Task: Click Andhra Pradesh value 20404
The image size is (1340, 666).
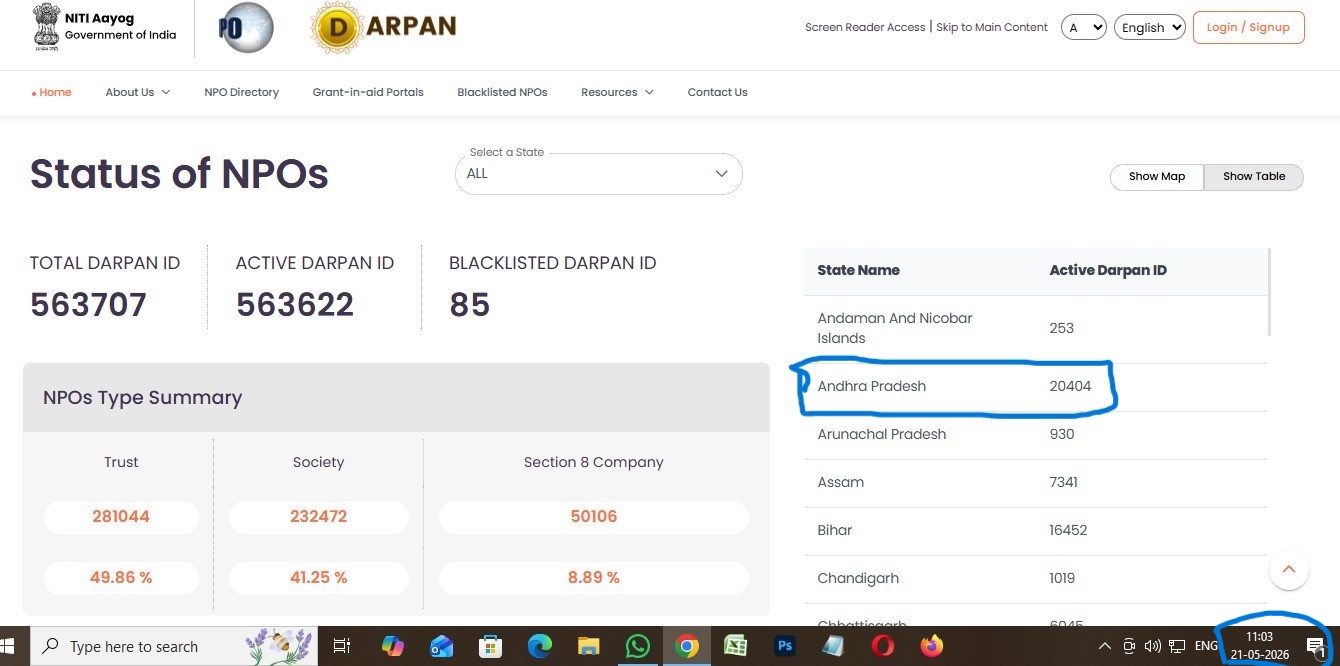Action: (1070, 386)
